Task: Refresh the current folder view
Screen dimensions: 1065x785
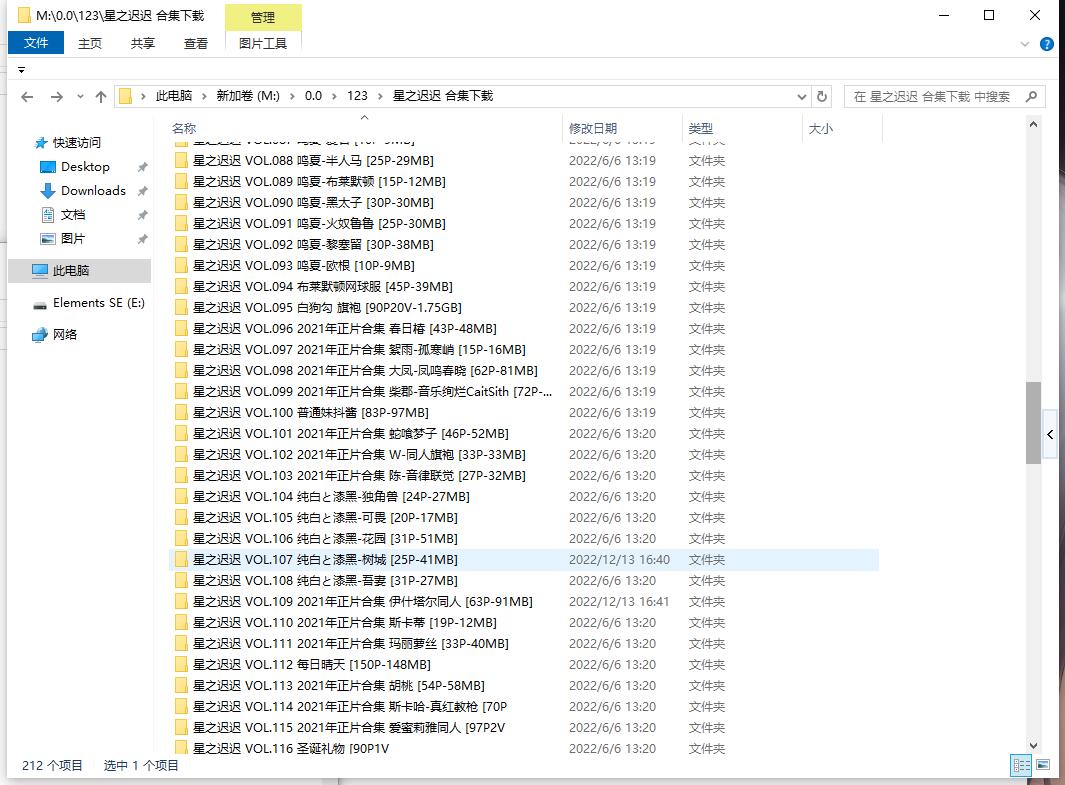Action: coord(822,97)
